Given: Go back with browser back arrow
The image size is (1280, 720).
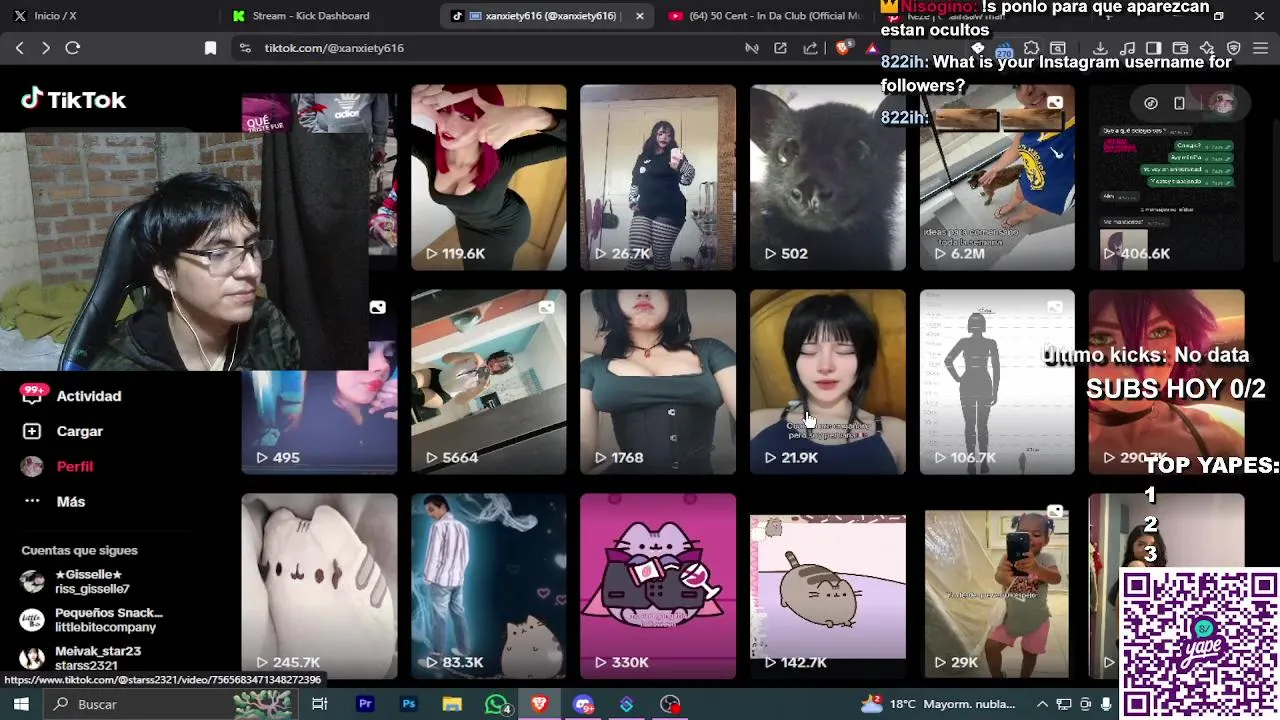Looking at the screenshot, I should tap(19, 48).
